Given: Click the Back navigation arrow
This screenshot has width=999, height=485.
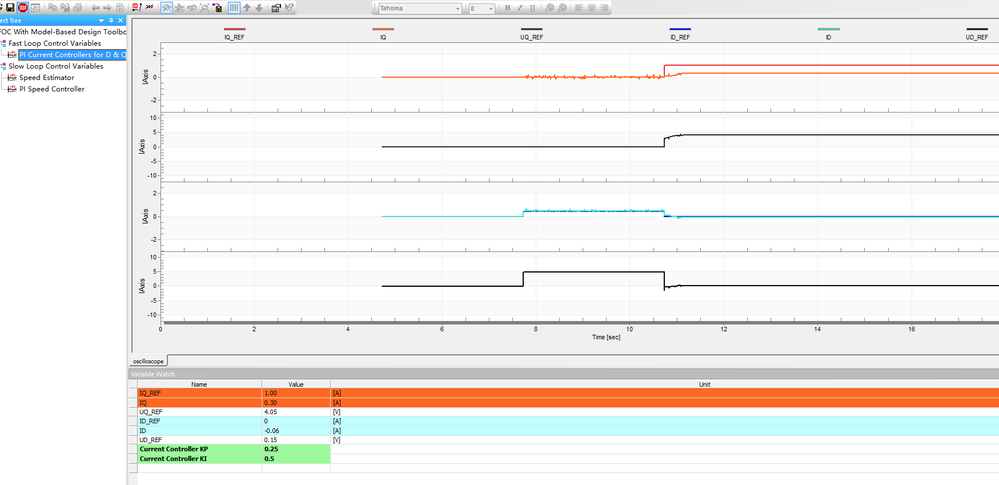Looking at the screenshot, I should [x=95, y=8].
